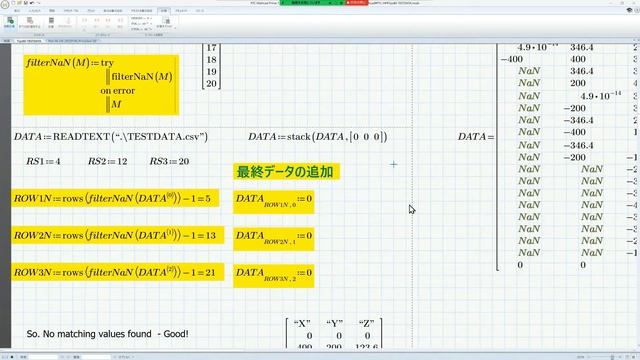640x360 pixels.
Task: Click the 400 entry in DATA second column
Action: pos(578,59)
